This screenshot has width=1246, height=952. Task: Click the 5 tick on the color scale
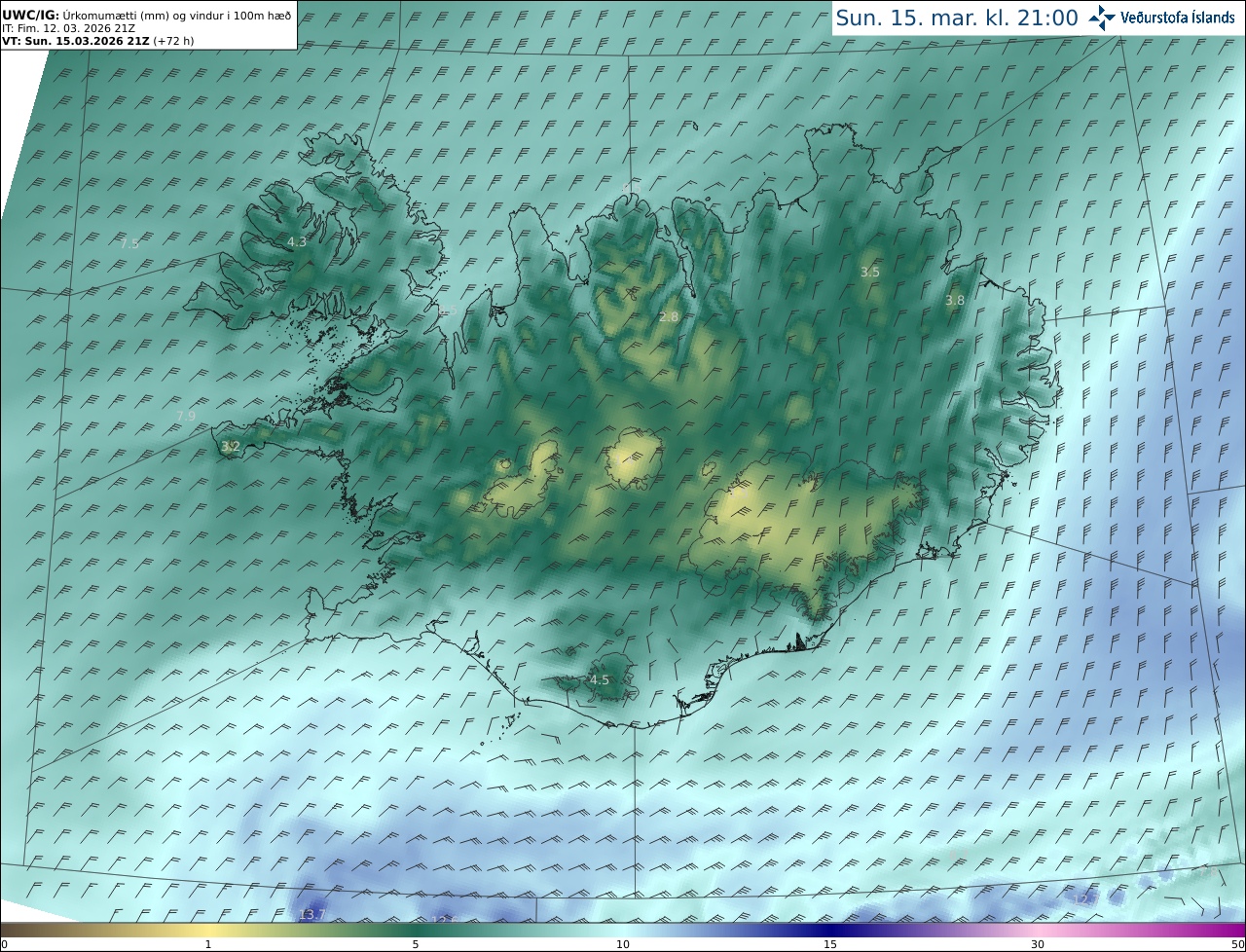tap(416, 944)
